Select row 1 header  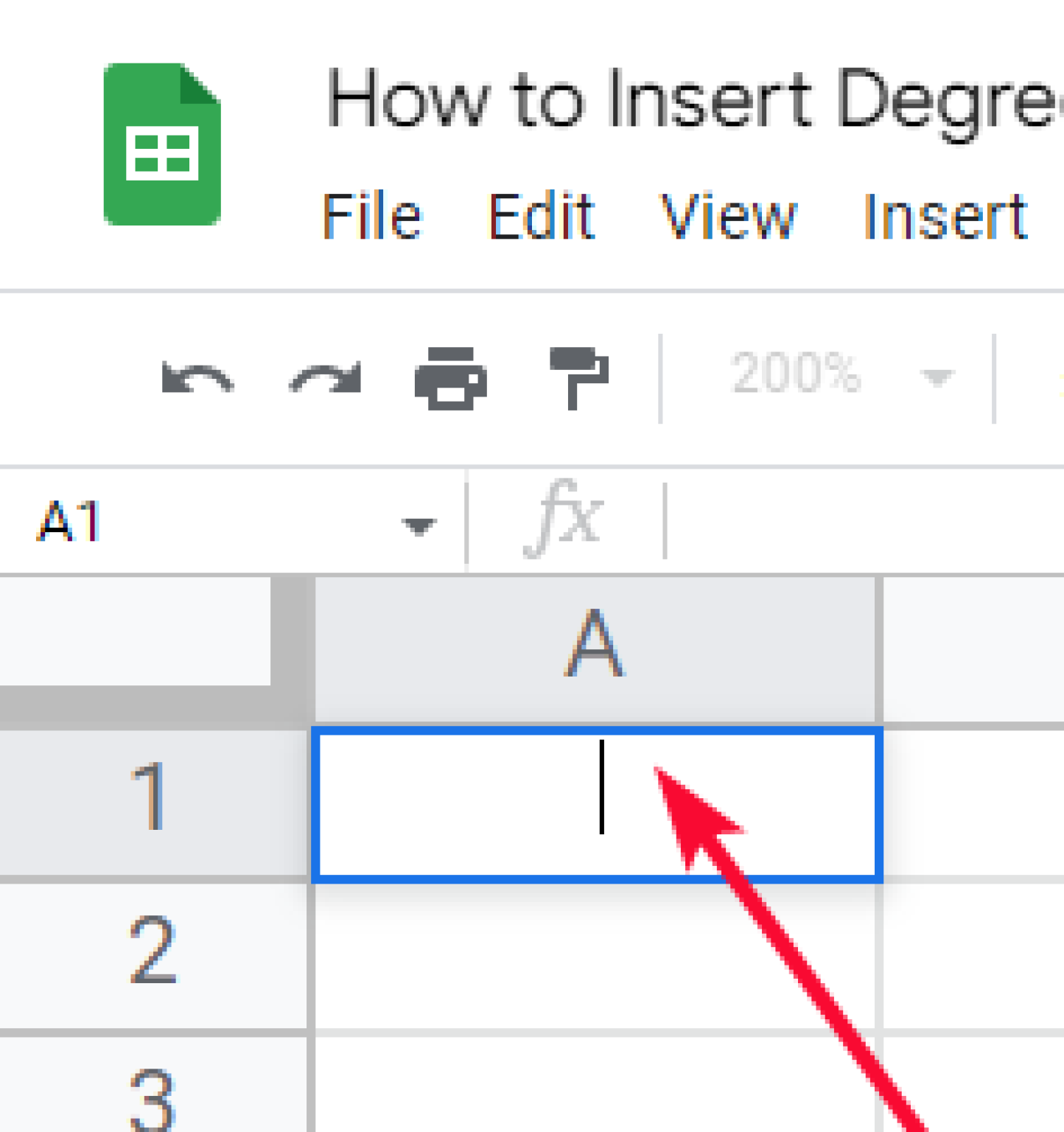[153, 802]
